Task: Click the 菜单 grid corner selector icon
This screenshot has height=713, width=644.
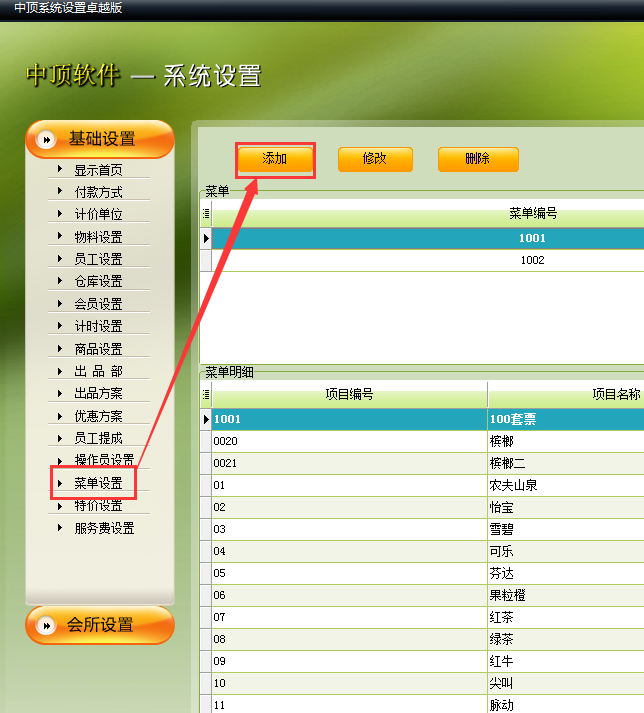Action: [x=206, y=213]
